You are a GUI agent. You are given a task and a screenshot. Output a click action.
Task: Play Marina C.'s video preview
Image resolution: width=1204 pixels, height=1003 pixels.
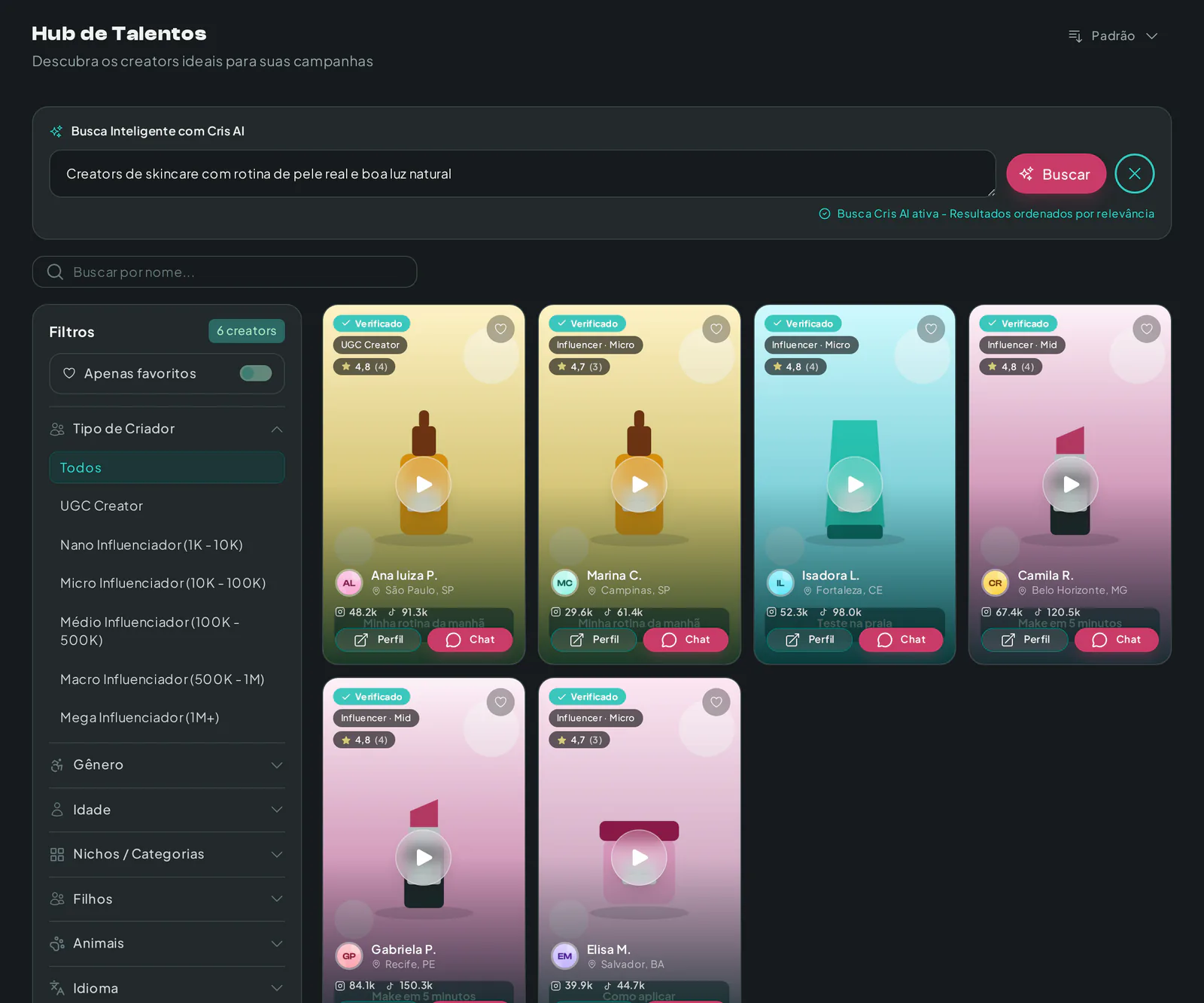(x=640, y=485)
